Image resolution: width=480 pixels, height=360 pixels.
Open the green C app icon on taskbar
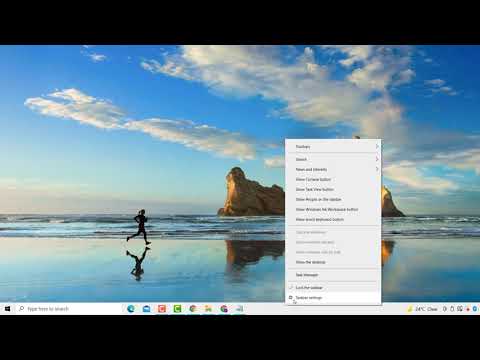[177, 309]
